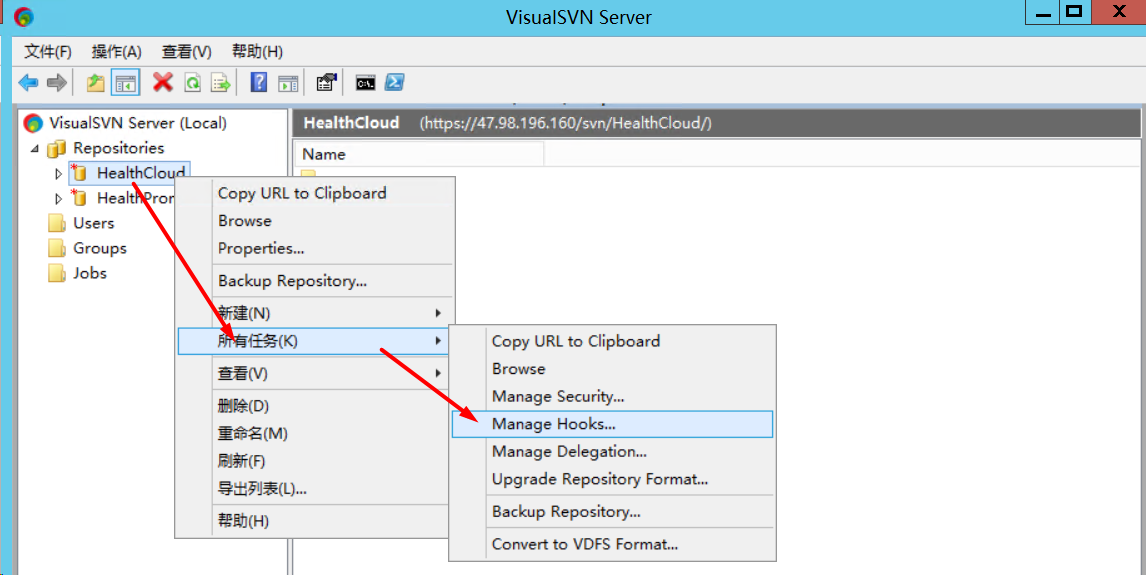
Task: Expand the HealthCloud repository node
Action: coord(58,174)
